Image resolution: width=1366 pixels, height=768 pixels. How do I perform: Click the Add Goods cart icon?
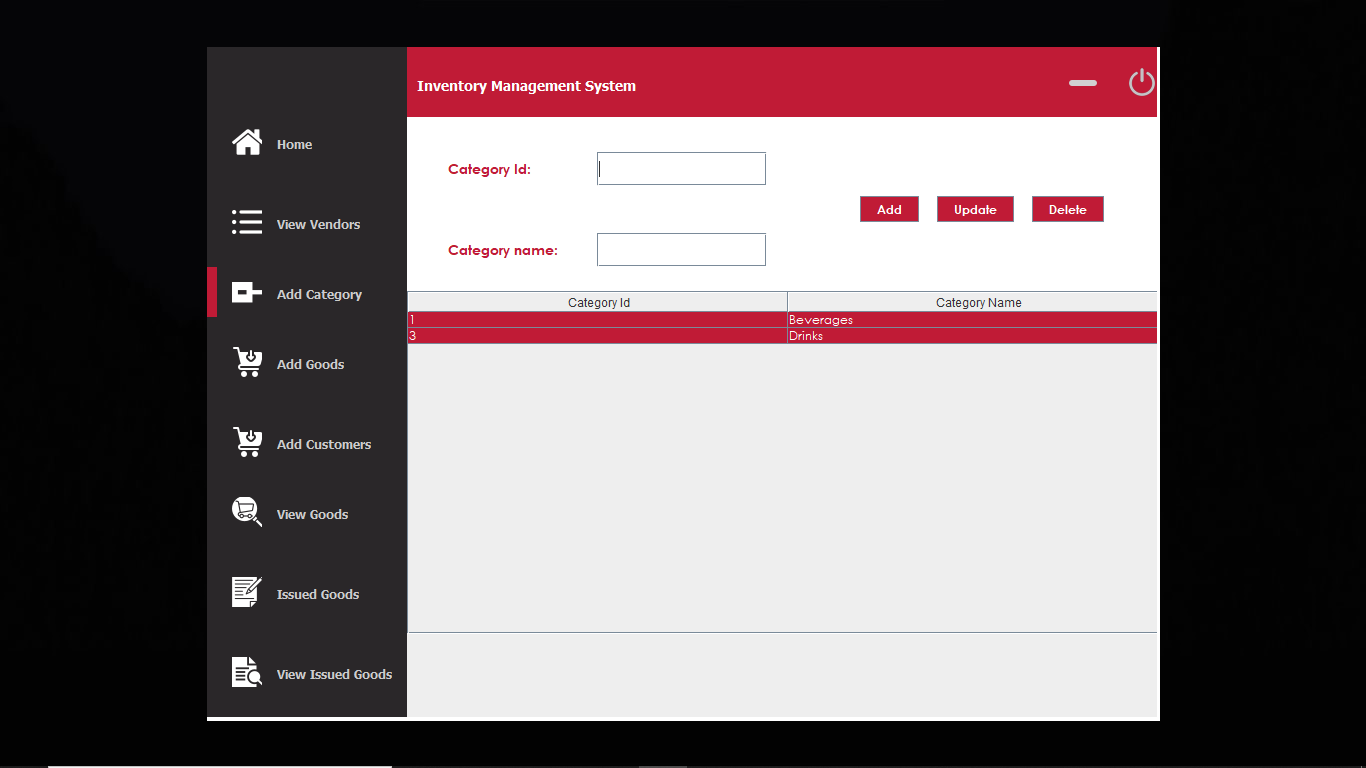tap(248, 362)
